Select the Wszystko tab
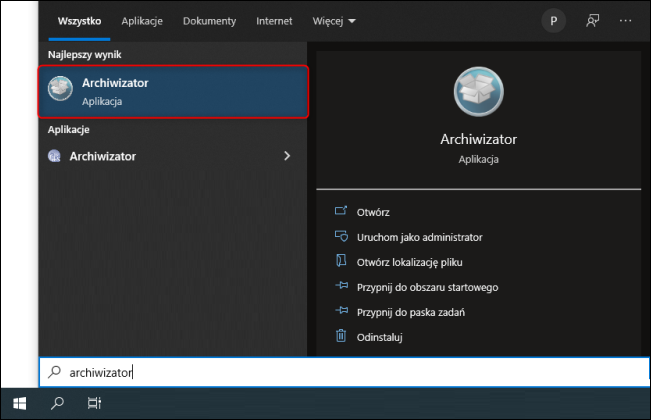The width and height of the screenshot is (651, 420). [80, 20]
